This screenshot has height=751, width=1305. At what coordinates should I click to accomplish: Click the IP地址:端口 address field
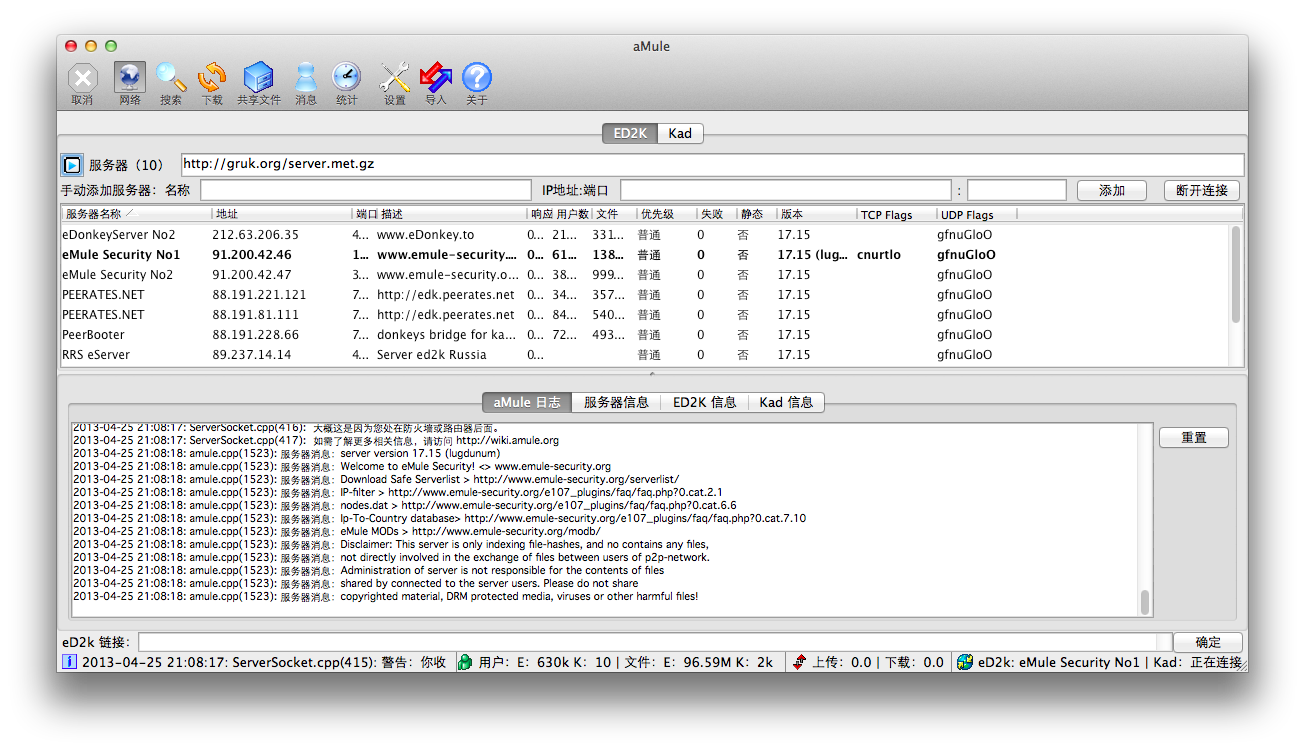click(785, 190)
